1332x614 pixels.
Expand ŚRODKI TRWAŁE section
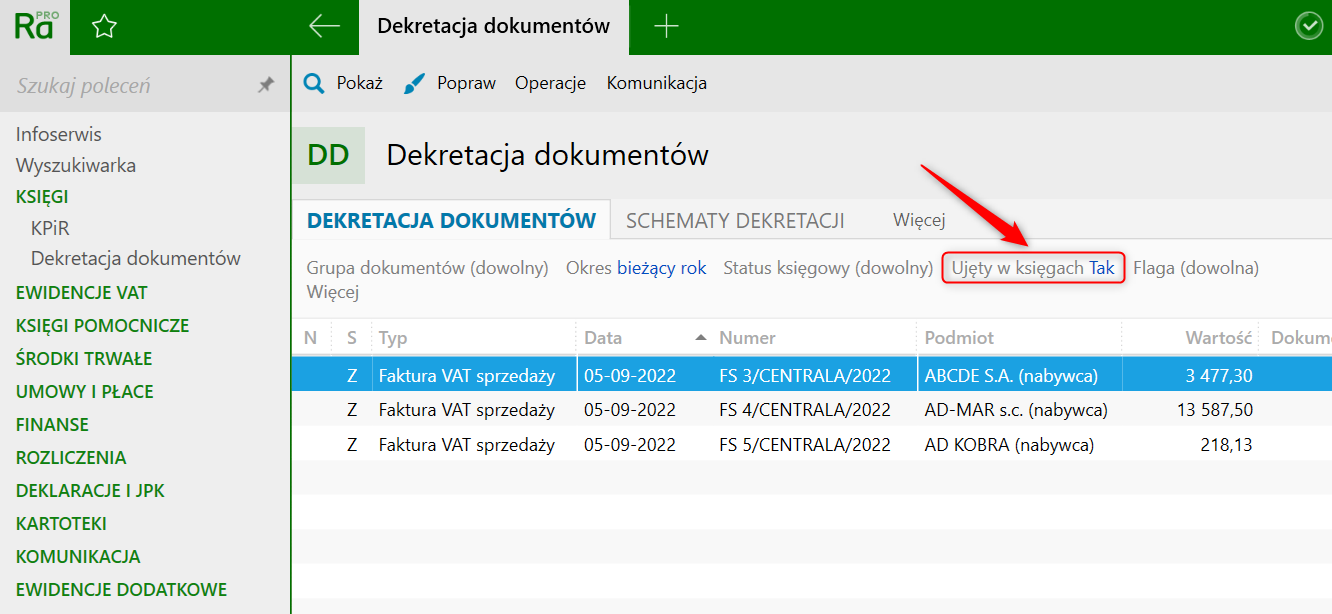84,358
